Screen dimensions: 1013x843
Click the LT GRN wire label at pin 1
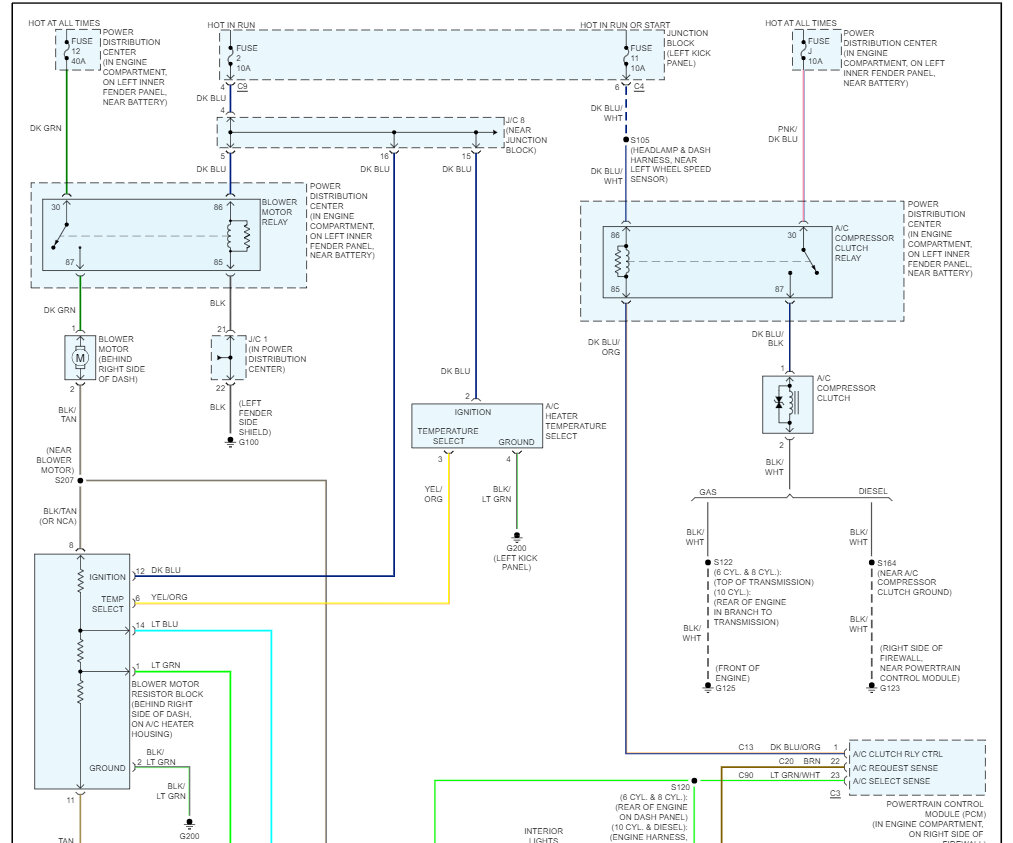[x=166, y=665]
